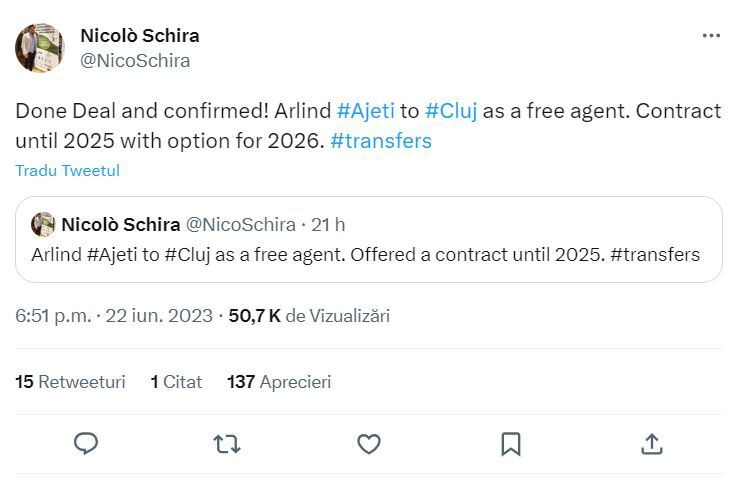The image size is (739, 481).
Task: View the 15 Retweeturi list
Action: click(70, 382)
